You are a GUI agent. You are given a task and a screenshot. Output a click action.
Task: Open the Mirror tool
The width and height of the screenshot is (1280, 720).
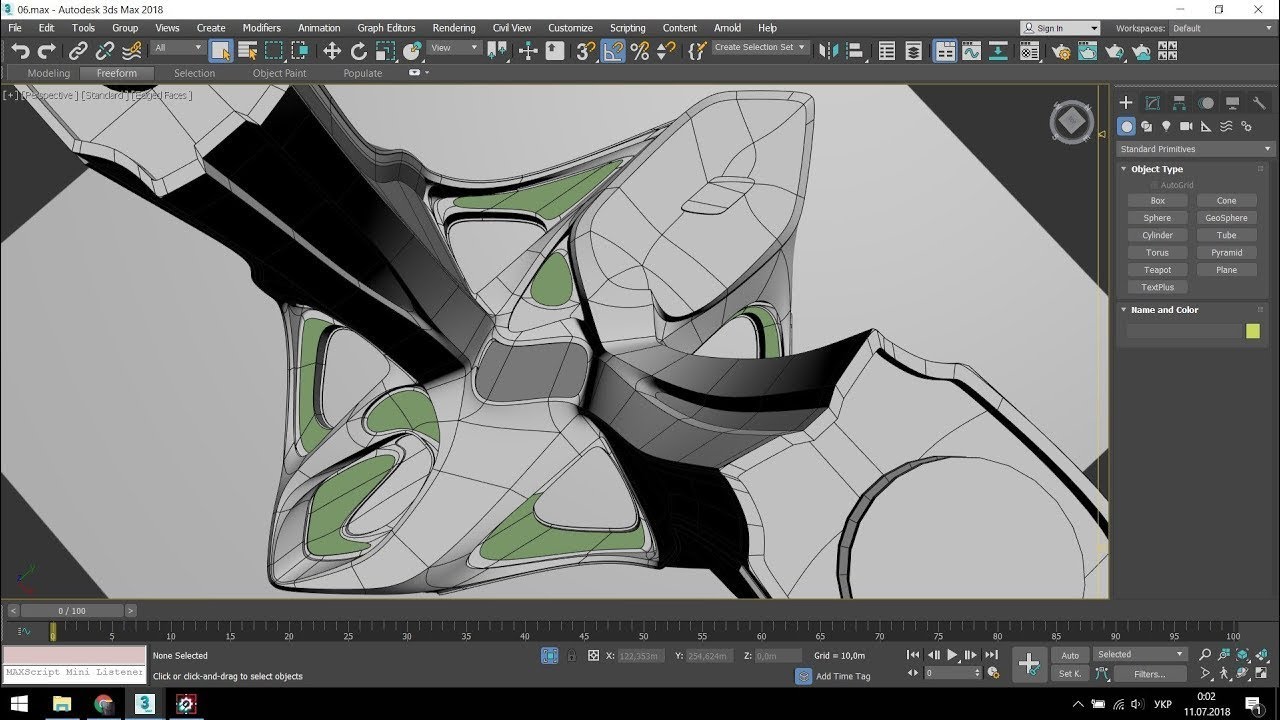tap(829, 51)
